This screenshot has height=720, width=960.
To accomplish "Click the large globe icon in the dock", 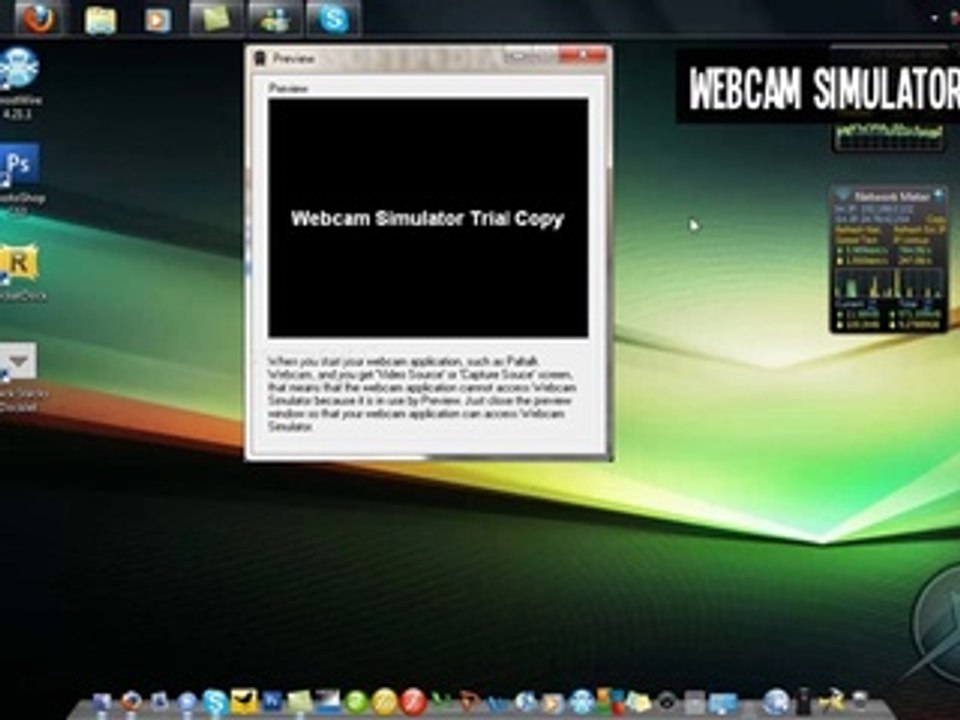I will [x=776, y=702].
